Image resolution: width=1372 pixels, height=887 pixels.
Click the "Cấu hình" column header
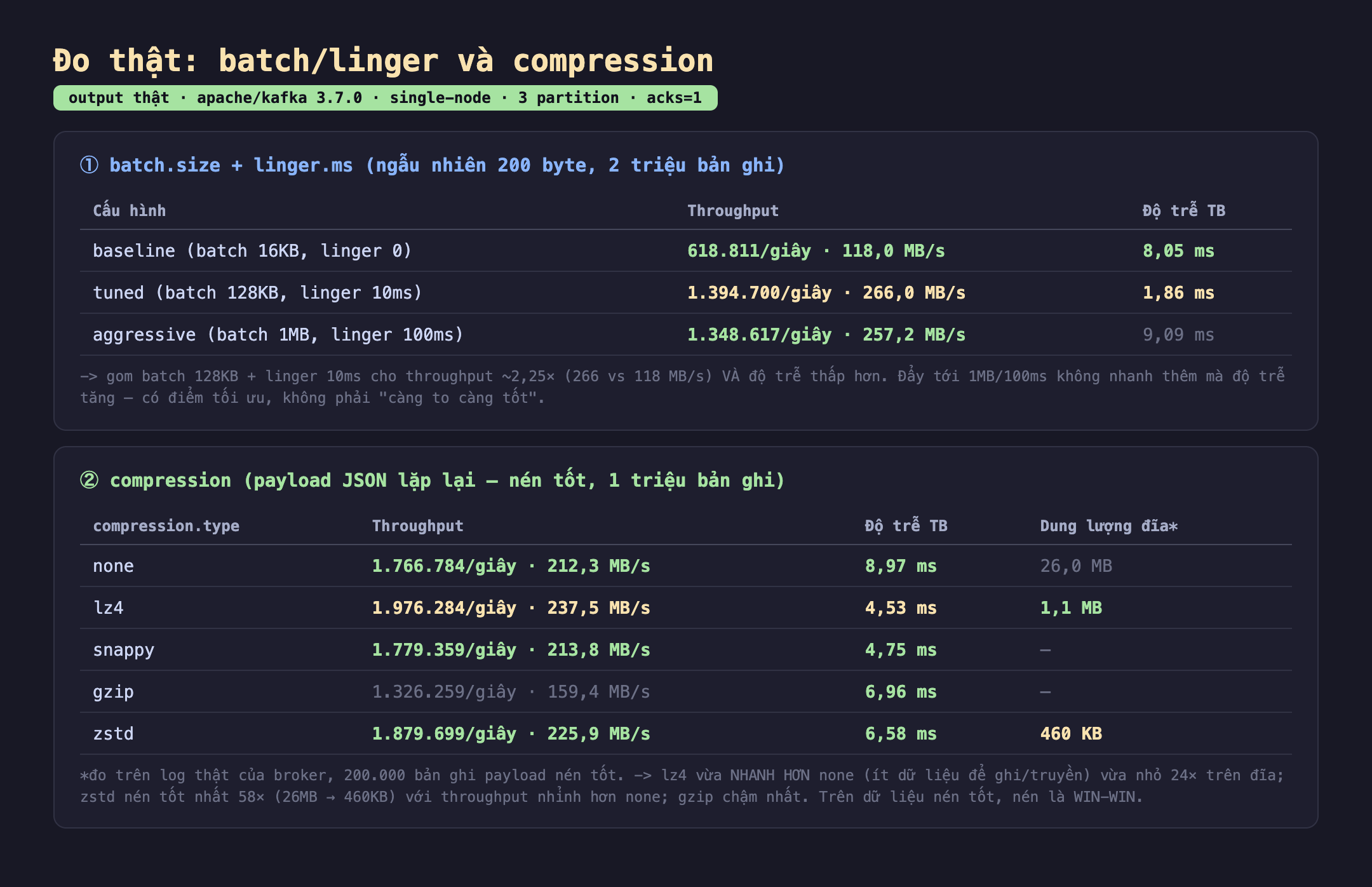pos(130,210)
